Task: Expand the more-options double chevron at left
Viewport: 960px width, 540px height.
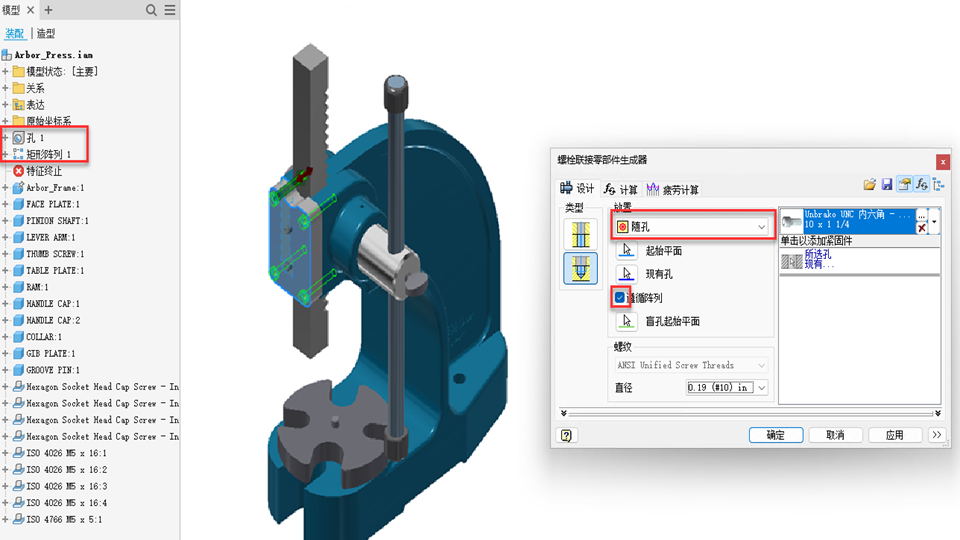Action: 563,414
